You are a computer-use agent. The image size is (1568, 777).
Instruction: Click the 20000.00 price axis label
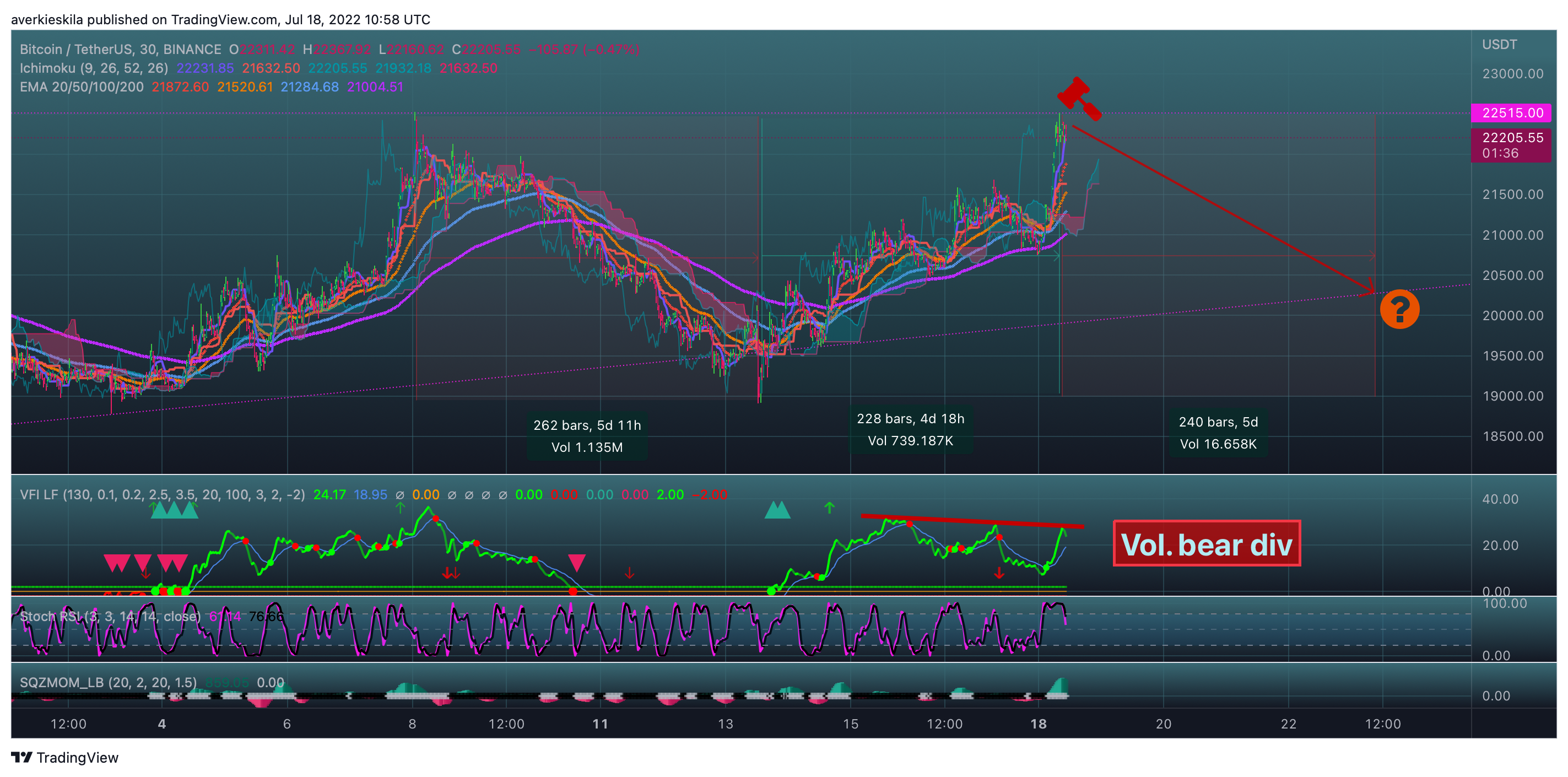pyautogui.click(x=1512, y=315)
